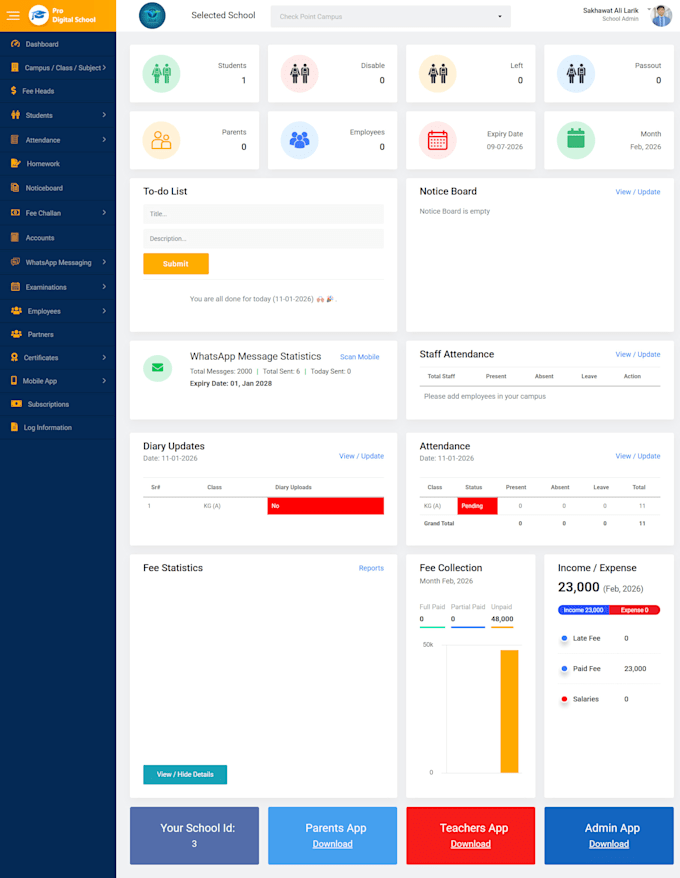Focus the To-do Title input field

(263, 214)
